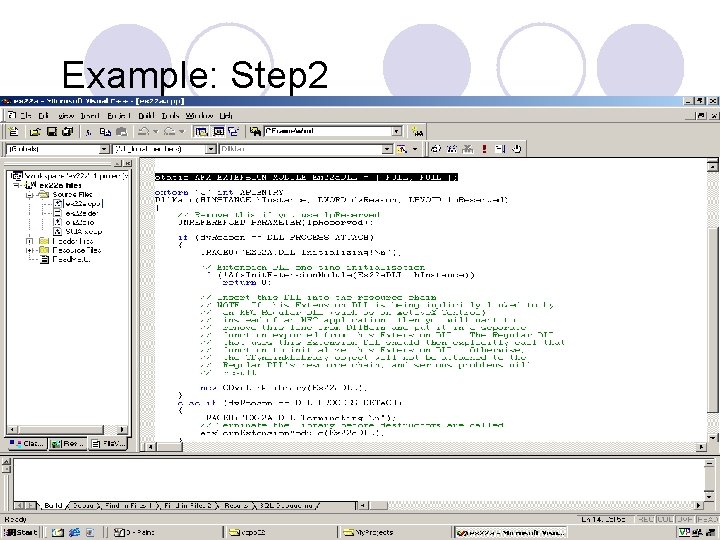The width and height of the screenshot is (720, 540).
Task: Click the Window List toolbar icon
Action: 234,132
